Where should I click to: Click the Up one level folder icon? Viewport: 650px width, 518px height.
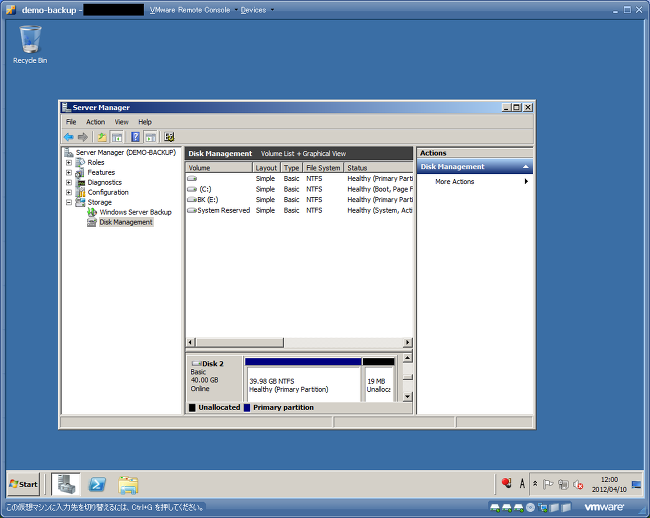(x=102, y=137)
